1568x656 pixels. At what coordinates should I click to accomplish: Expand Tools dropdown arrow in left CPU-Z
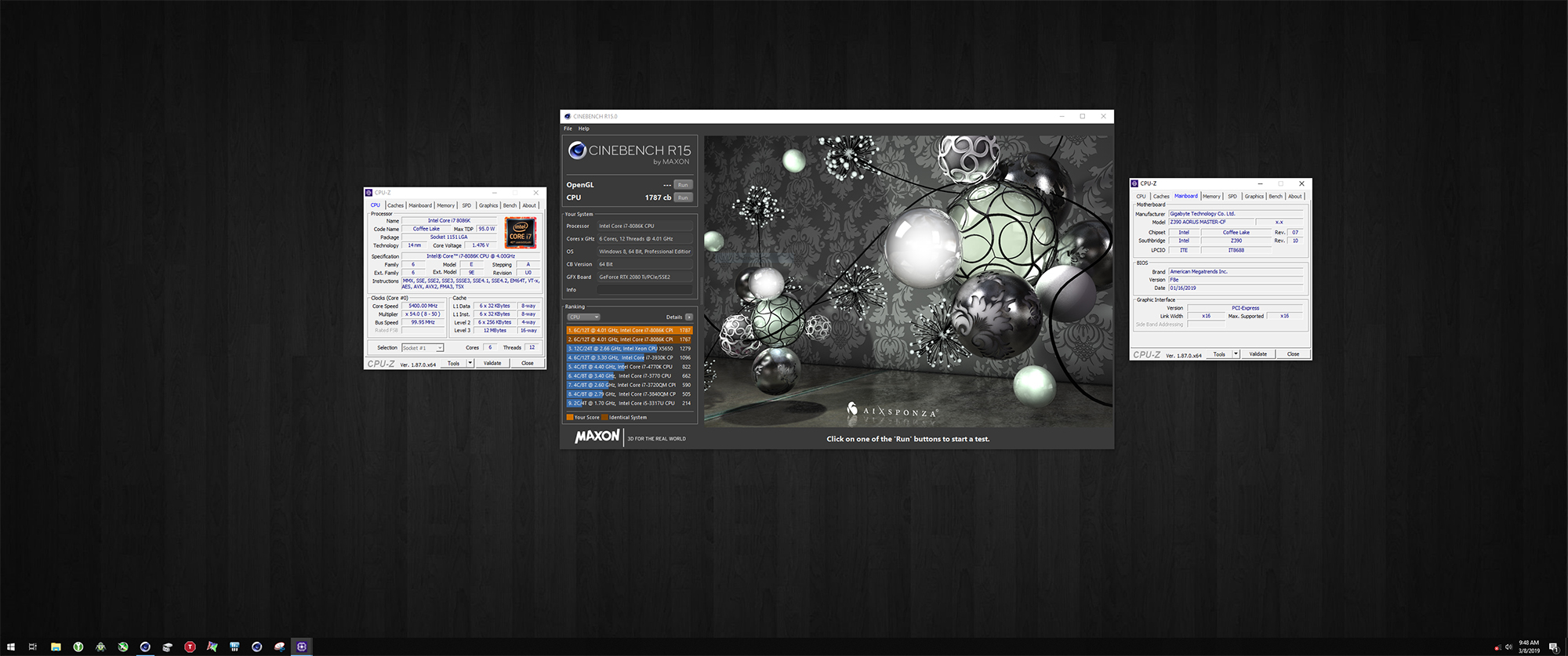coord(470,363)
